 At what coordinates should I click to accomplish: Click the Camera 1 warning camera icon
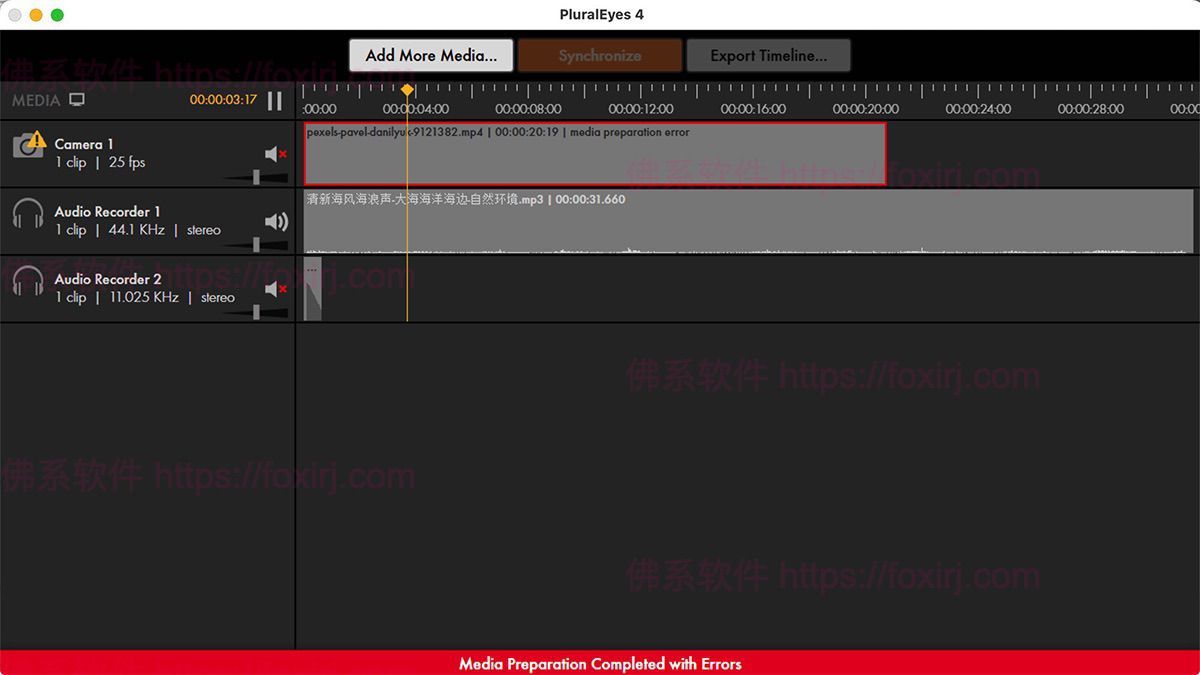[28, 145]
